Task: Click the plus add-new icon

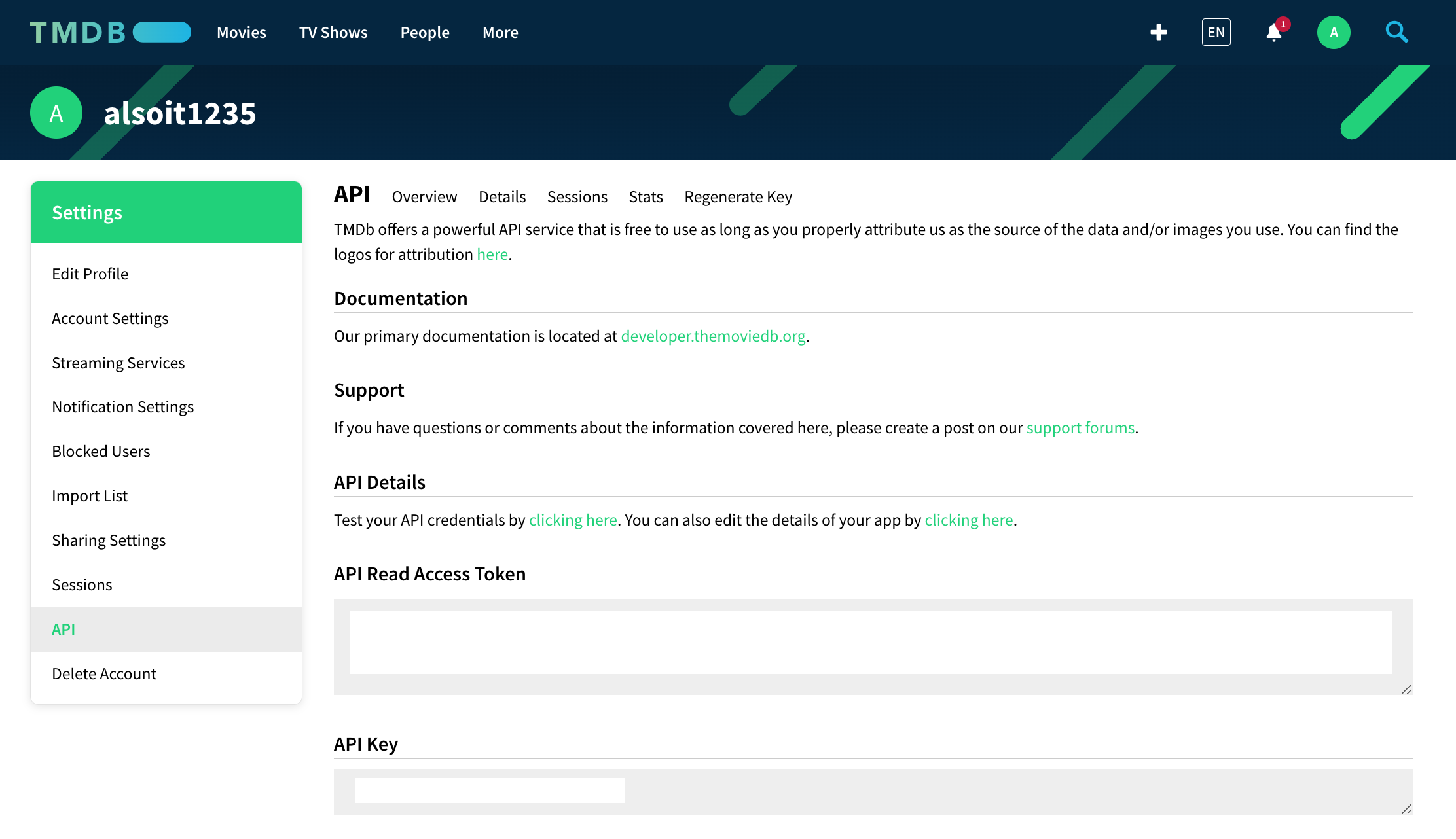Action: coord(1158,32)
